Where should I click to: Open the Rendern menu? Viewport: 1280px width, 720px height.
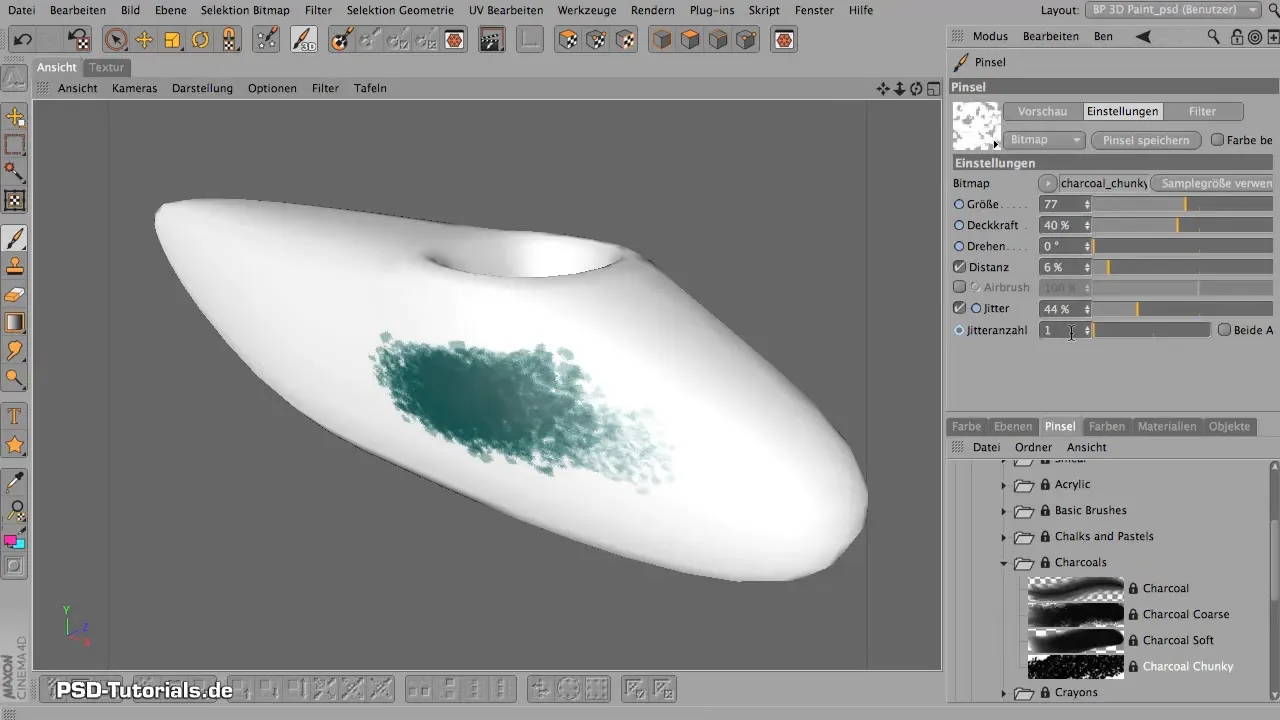coord(652,10)
